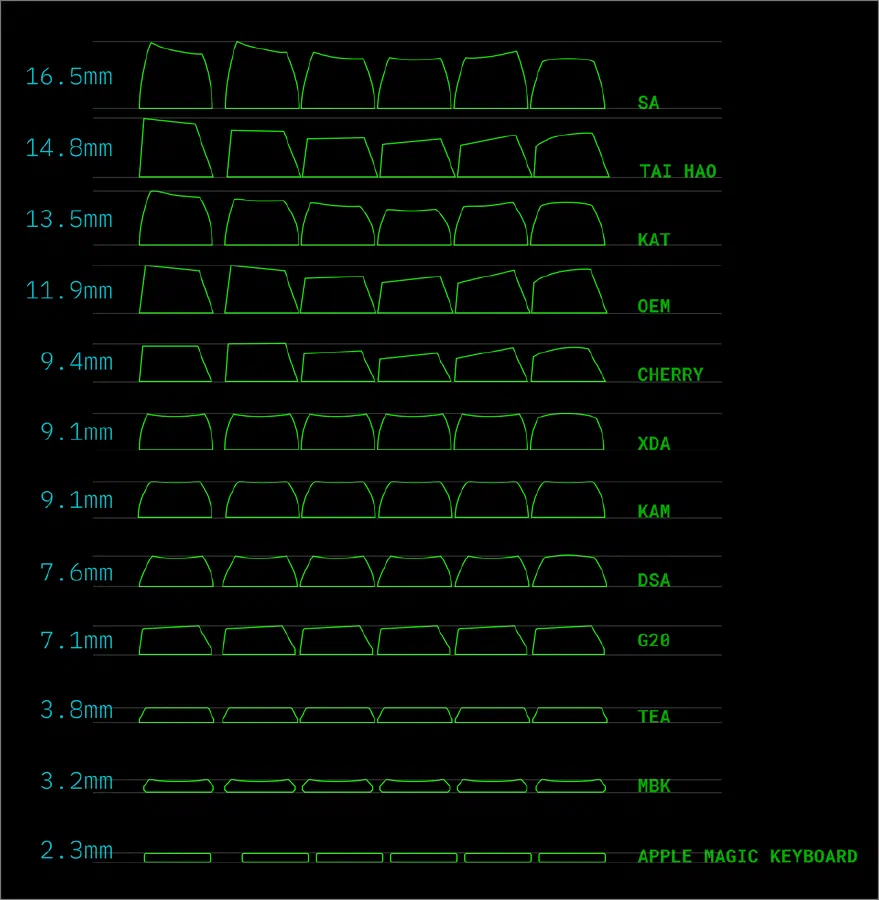Click the KAT profile label
The width and height of the screenshot is (879, 900).
(653, 239)
